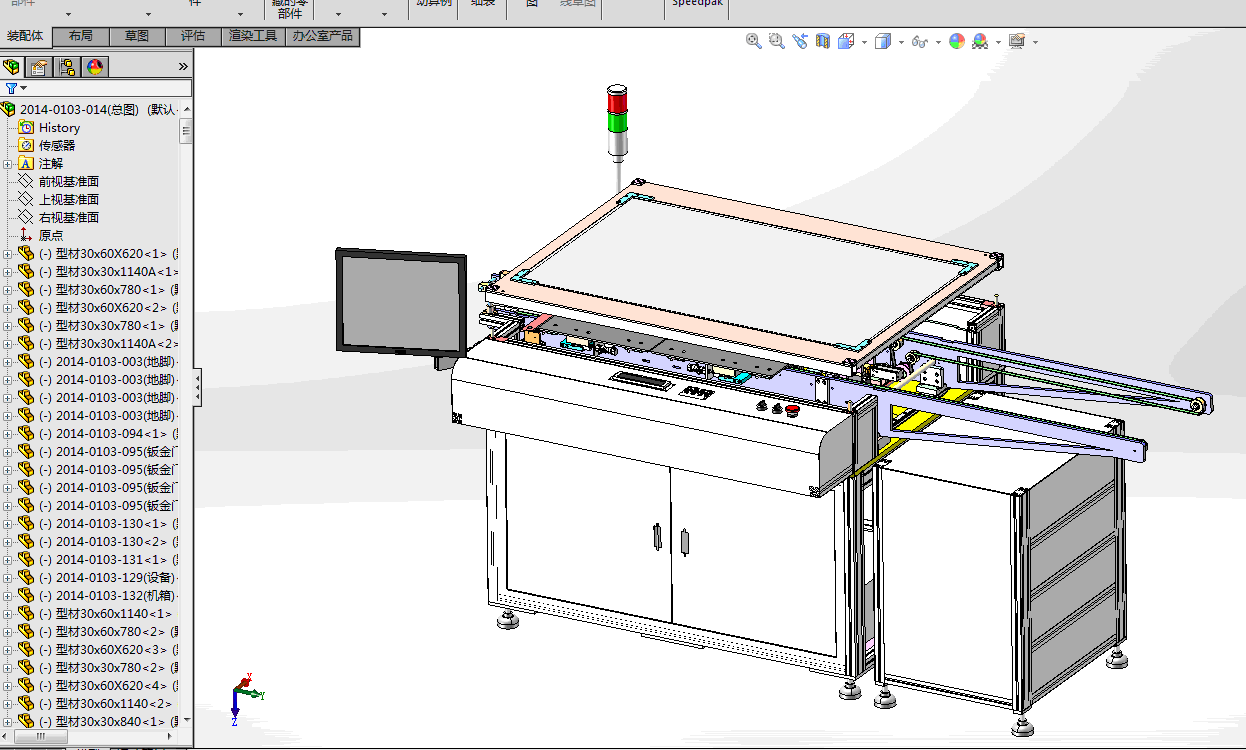Open the Hide/Show Items glasses dropdown

[x=937, y=42]
